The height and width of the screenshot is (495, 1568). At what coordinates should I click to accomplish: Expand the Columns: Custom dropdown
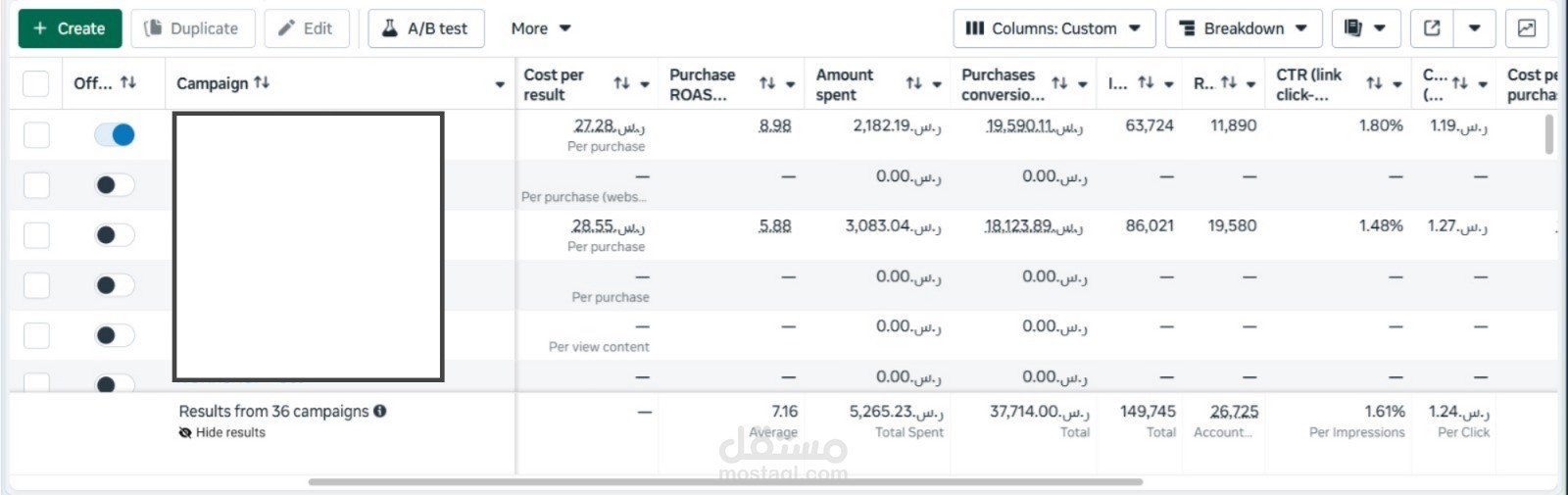click(1053, 28)
